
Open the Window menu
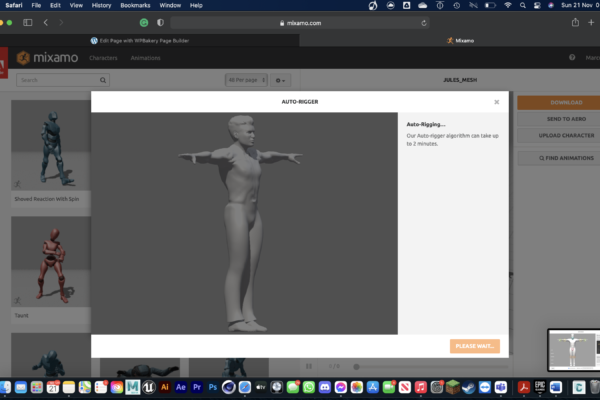(170, 5)
